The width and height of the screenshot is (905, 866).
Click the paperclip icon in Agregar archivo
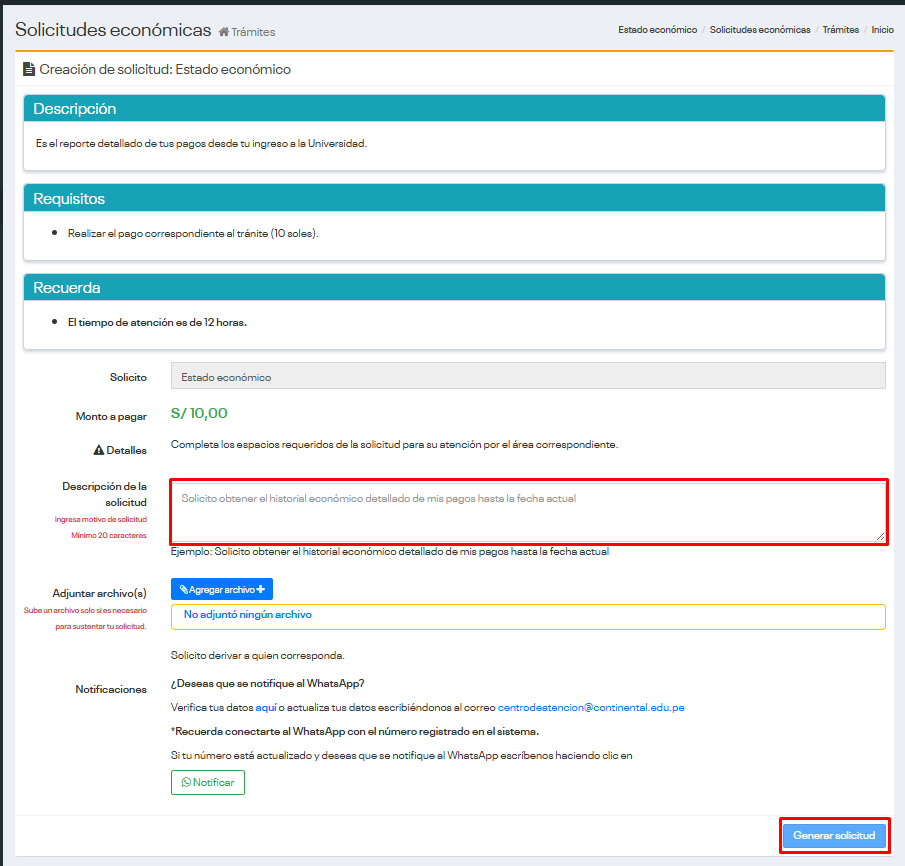point(184,590)
